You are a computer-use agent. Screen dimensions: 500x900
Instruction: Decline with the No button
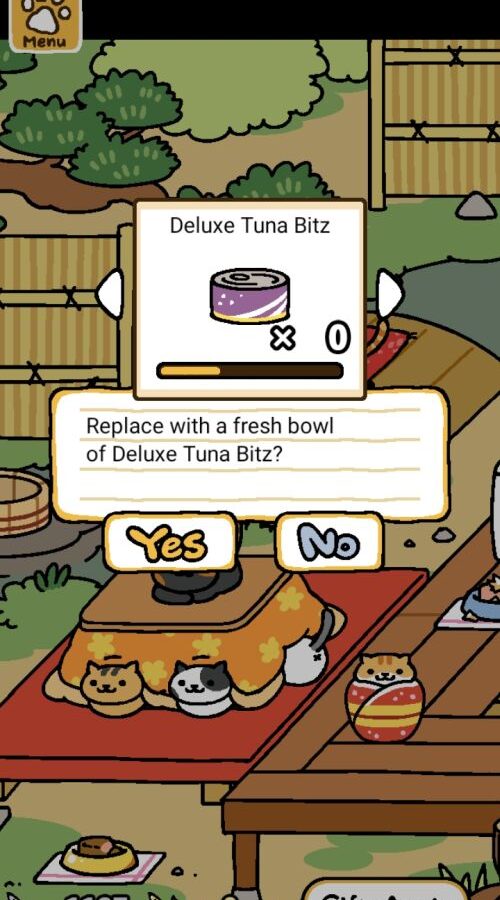pos(329,542)
